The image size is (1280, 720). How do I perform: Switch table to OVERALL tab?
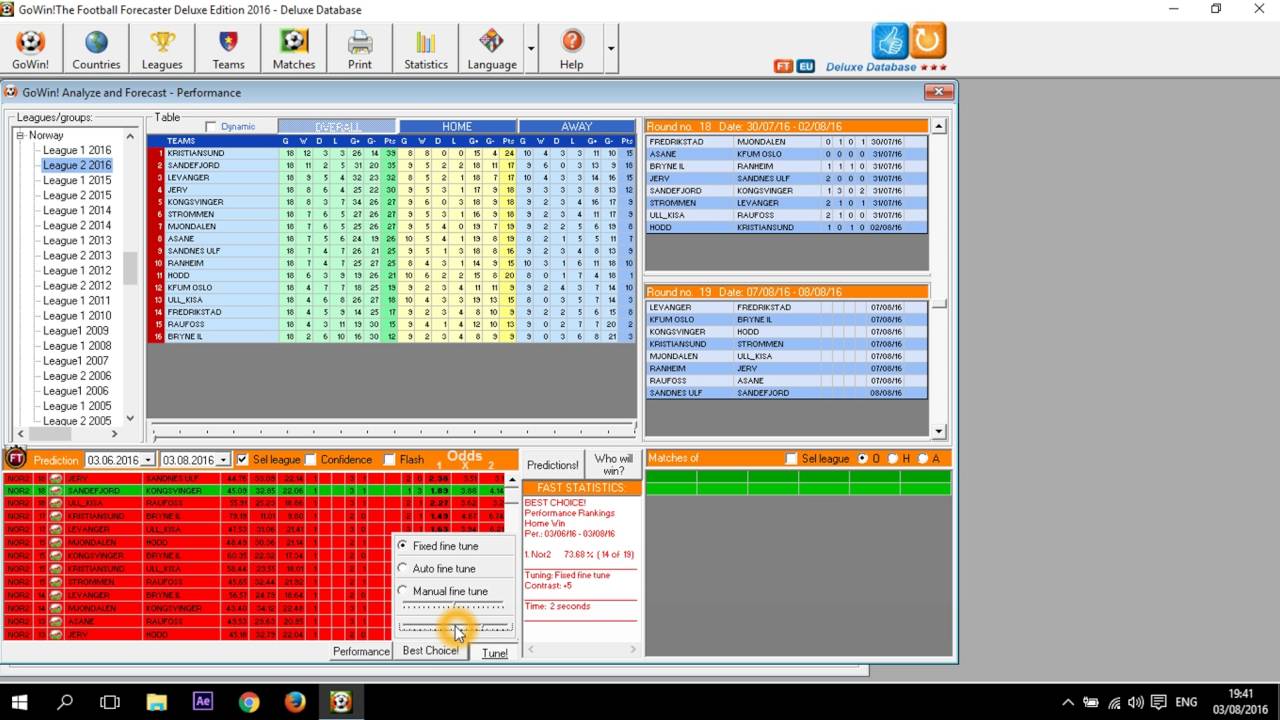337,127
